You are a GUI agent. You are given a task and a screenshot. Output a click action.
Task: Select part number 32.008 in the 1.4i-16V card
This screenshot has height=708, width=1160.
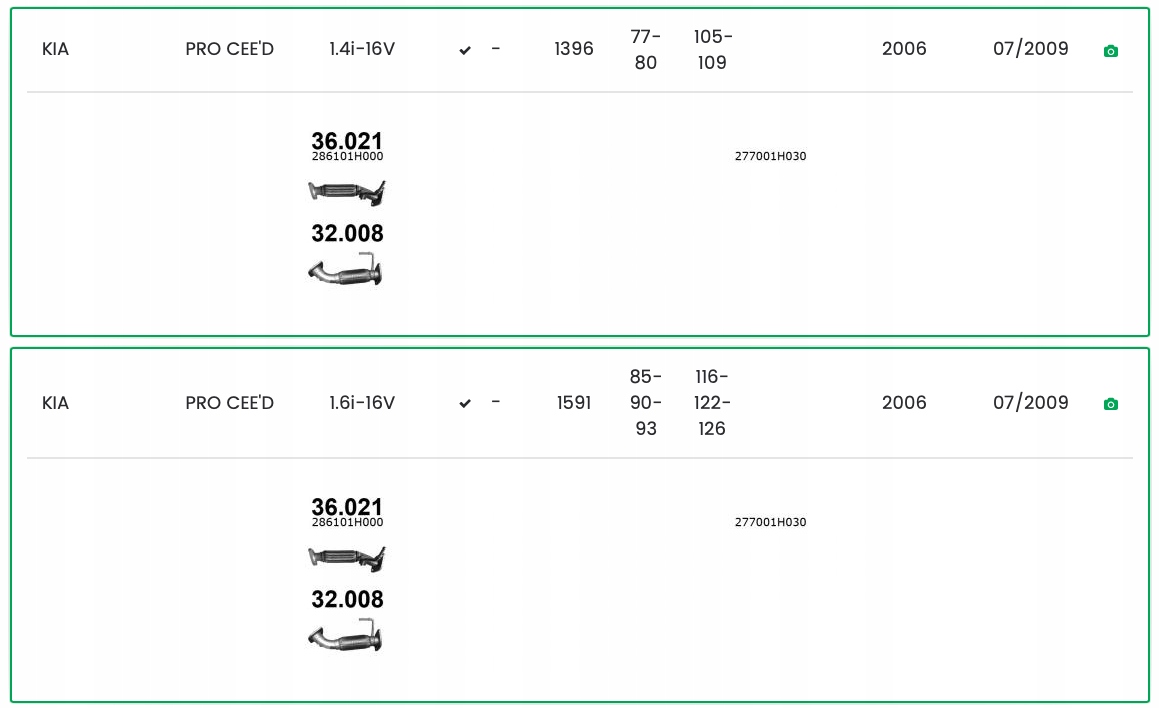[347, 233]
